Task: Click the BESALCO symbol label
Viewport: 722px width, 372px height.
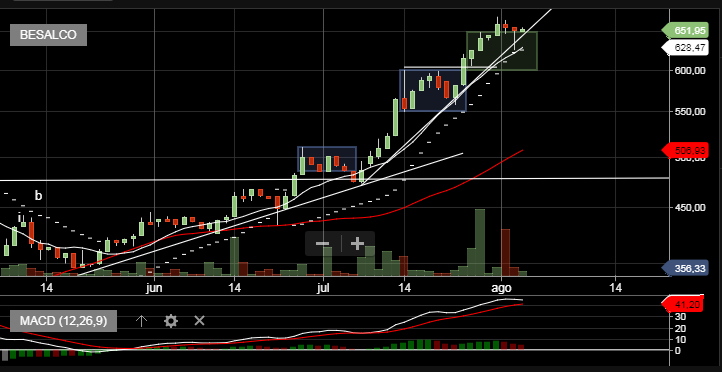Action: pos(48,35)
